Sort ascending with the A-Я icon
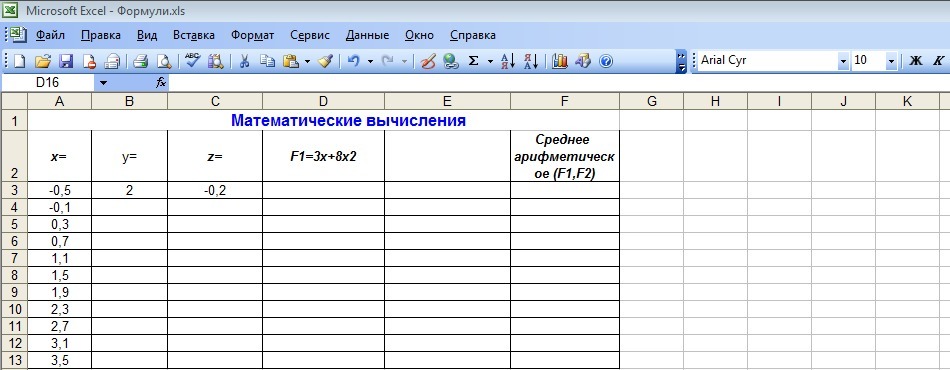This screenshot has height=370, width=950. (508, 61)
